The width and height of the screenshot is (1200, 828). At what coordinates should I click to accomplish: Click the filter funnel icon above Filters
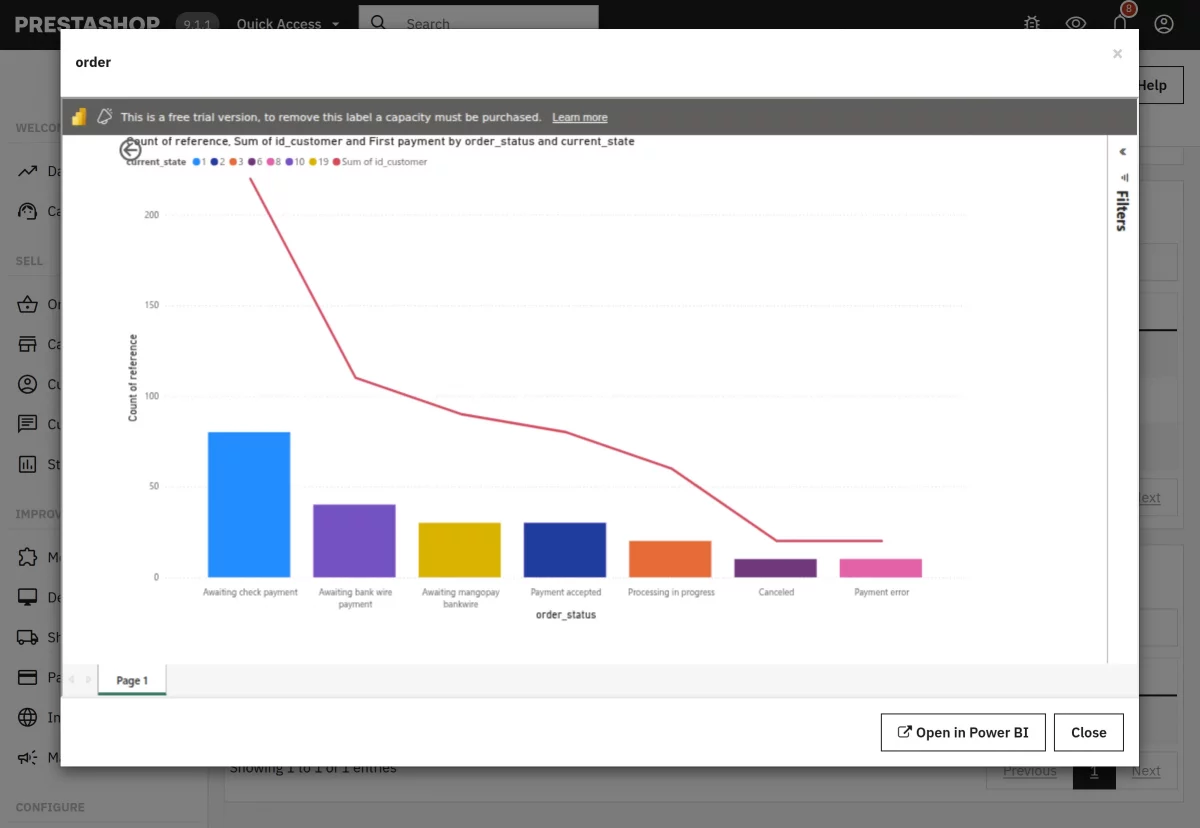coord(1124,177)
